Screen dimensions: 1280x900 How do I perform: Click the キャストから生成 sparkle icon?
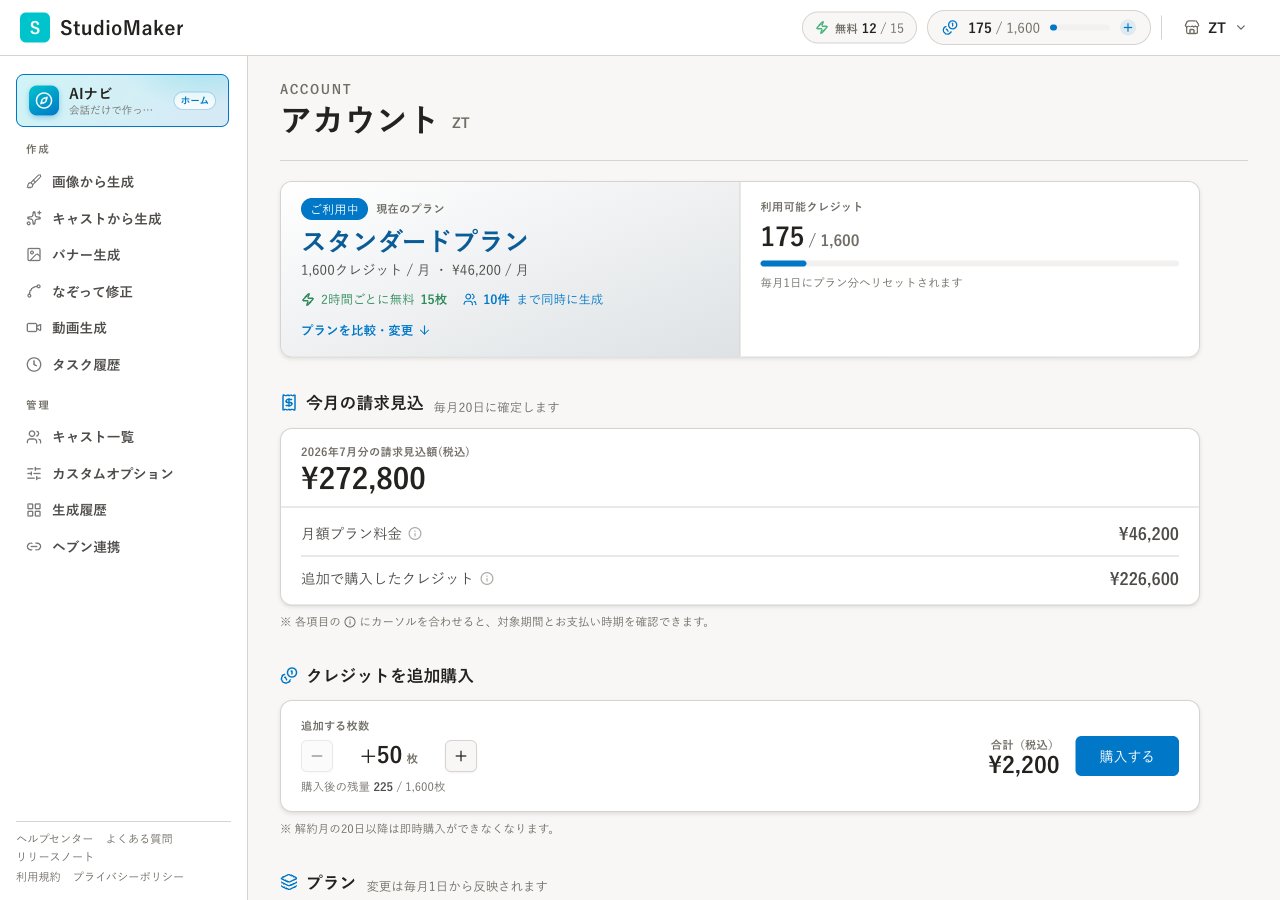[x=34, y=218]
